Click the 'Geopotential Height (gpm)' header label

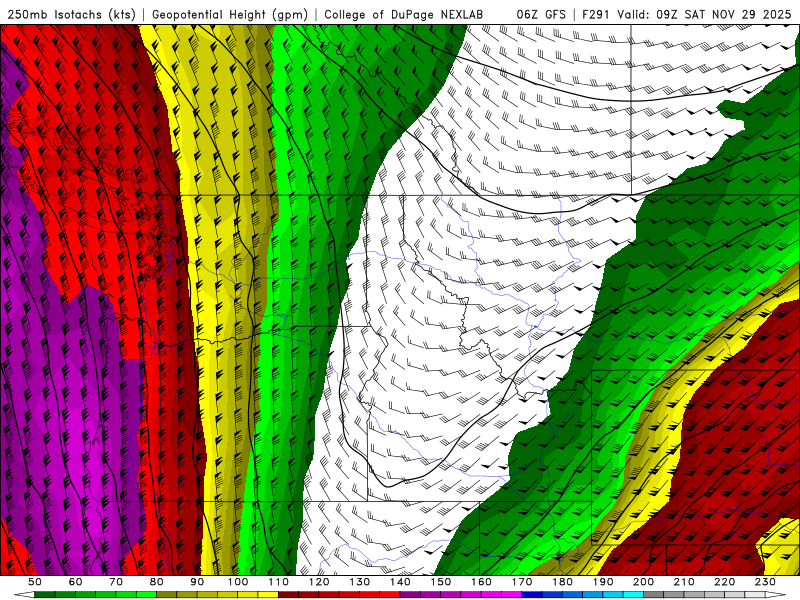click(230, 14)
